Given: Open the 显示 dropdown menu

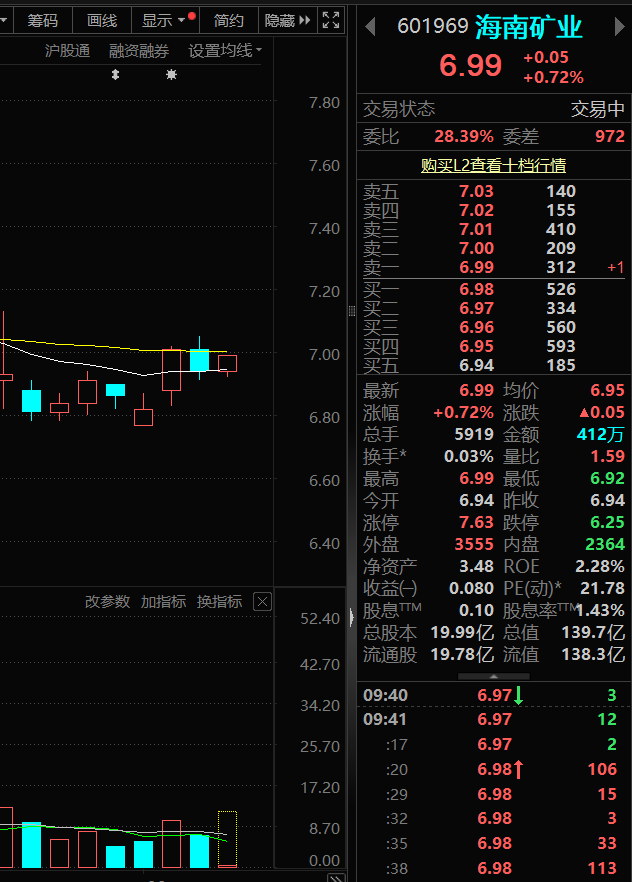Looking at the screenshot, I should coord(165,21).
